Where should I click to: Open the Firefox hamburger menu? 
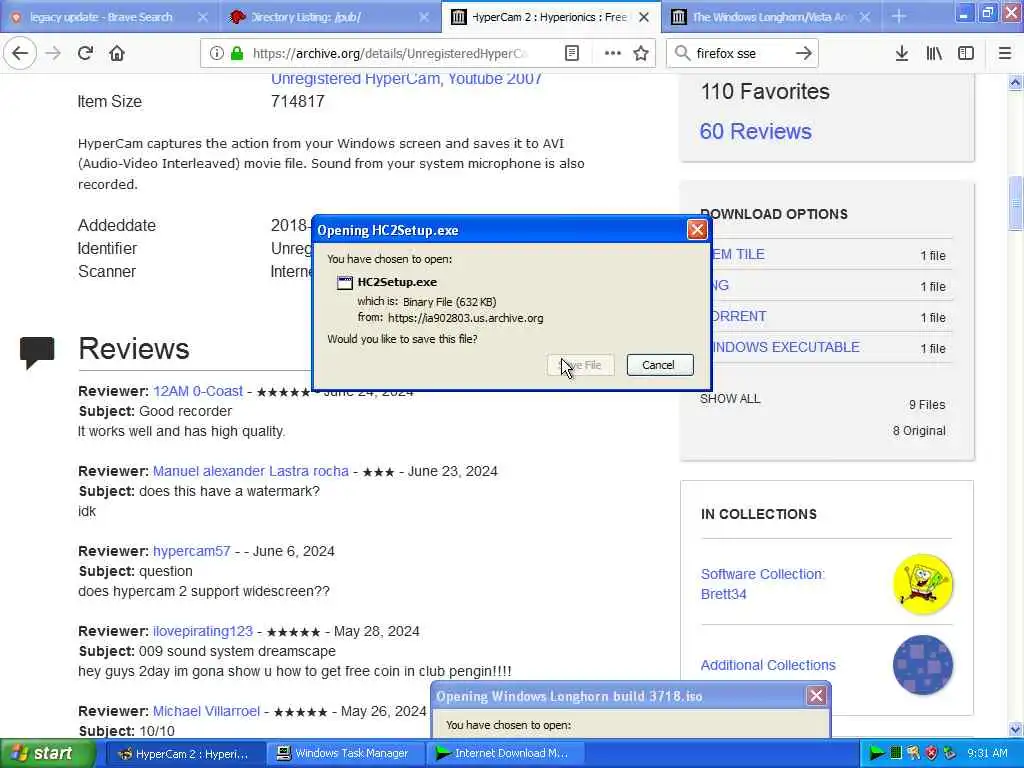(x=1005, y=53)
